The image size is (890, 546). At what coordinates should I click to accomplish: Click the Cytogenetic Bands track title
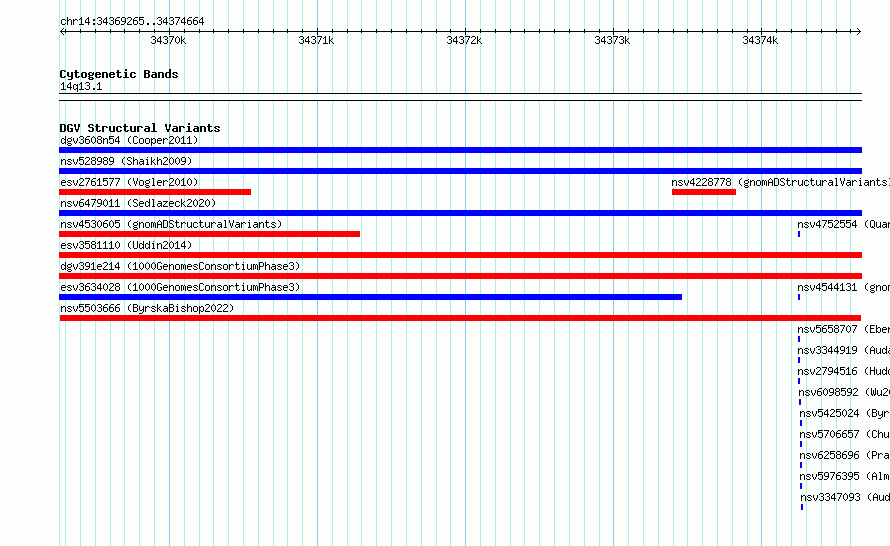[119, 74]
